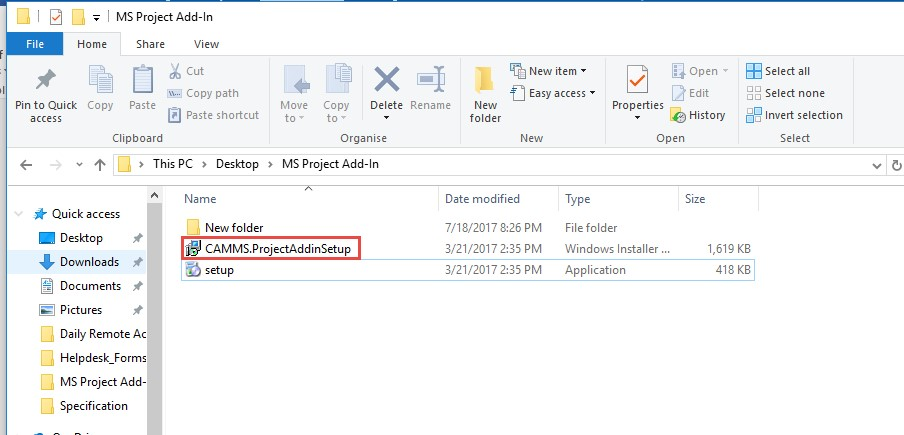
Task: Click This PC in the address bar
Action: point(173,164)
